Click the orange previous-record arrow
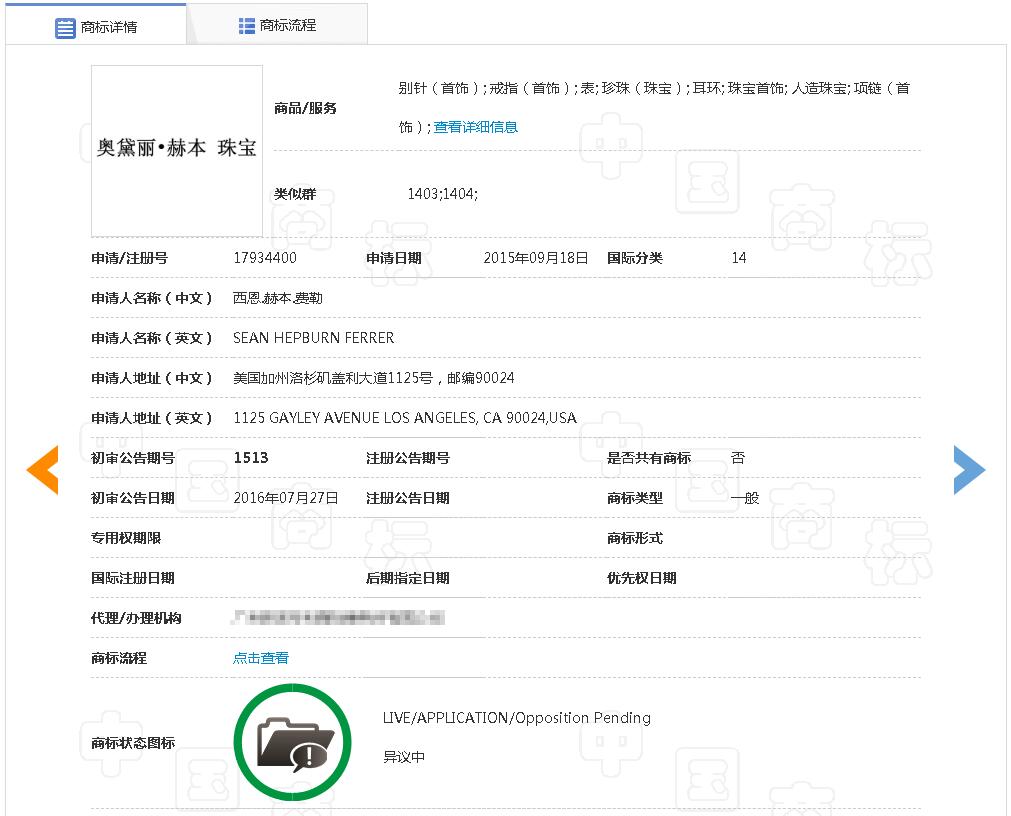1011x816 pixels. coord(43,470)
